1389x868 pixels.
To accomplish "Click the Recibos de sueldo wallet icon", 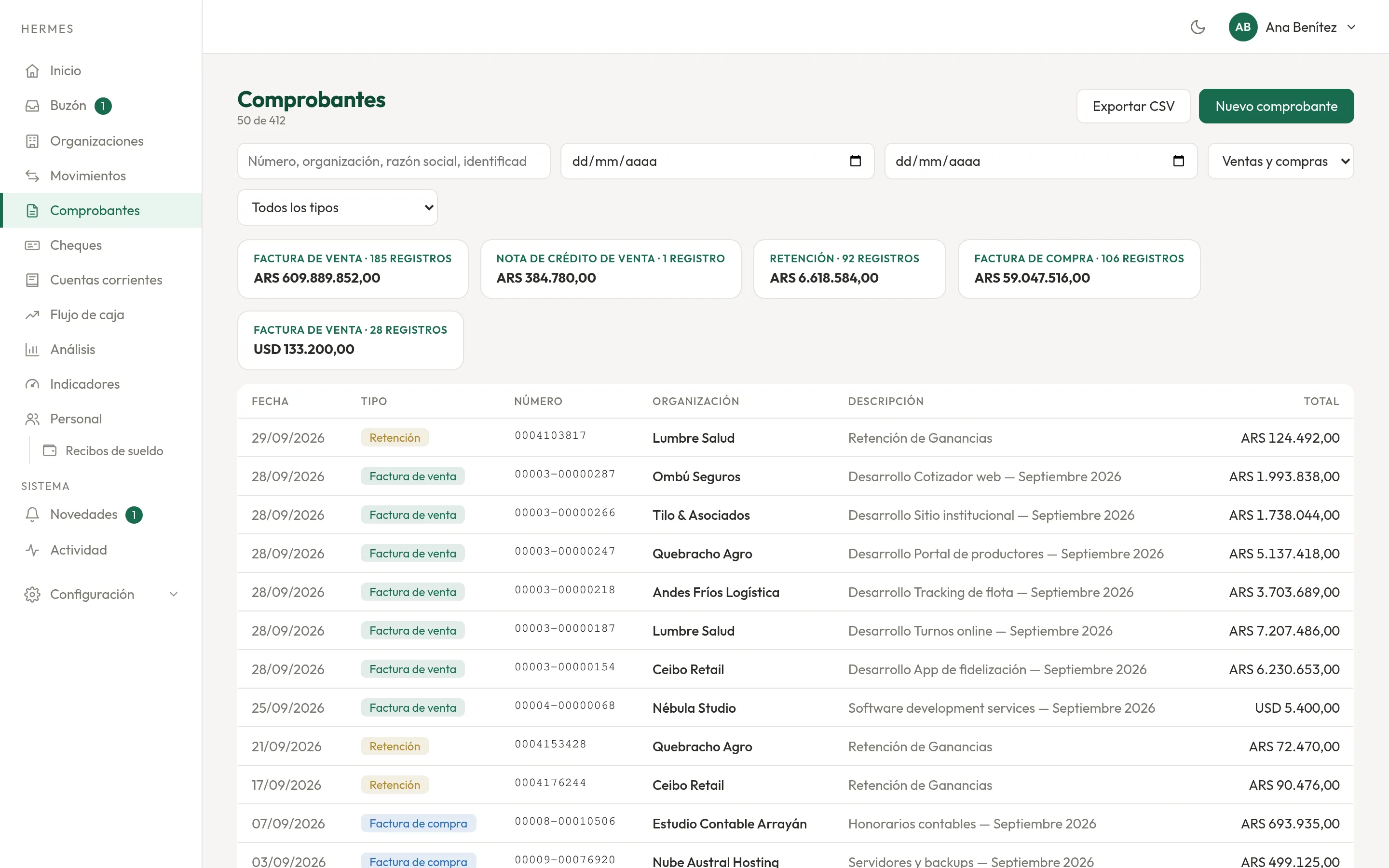I will pyautogui.click(x=50, y=451).
